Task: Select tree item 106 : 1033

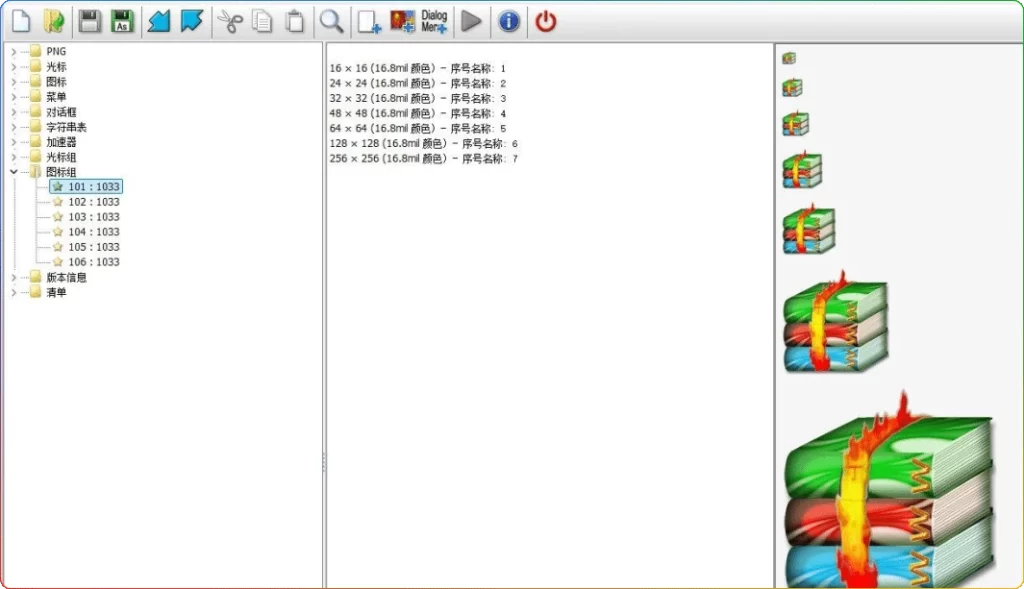Action: 93,262
